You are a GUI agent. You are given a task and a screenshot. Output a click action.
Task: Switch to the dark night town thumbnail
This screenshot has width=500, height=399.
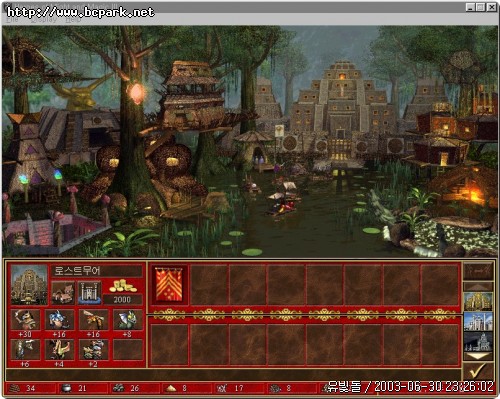point(478,342)
